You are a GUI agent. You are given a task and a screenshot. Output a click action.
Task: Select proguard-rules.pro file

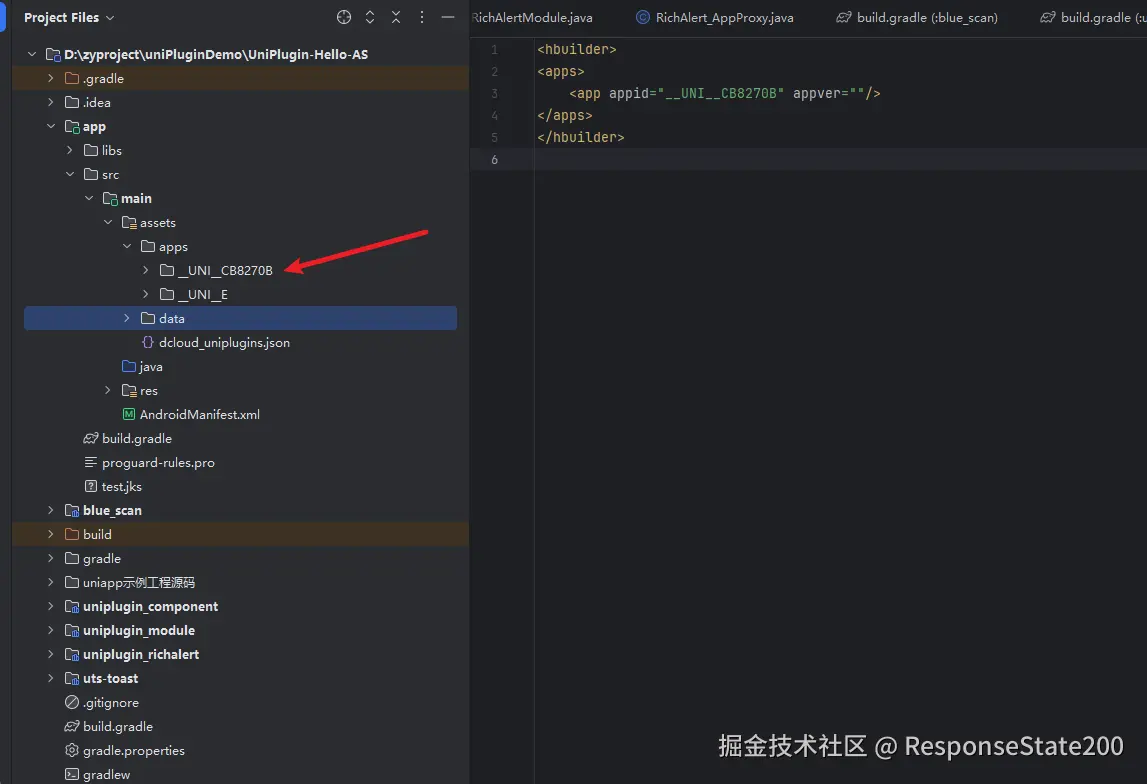[x=158, y=463]
